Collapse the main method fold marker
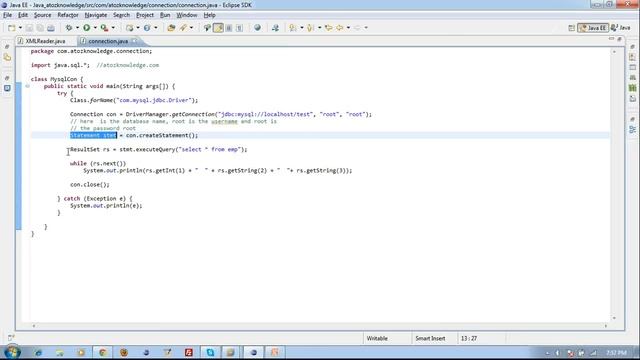 pyautogui.click(x=27, y=86)
